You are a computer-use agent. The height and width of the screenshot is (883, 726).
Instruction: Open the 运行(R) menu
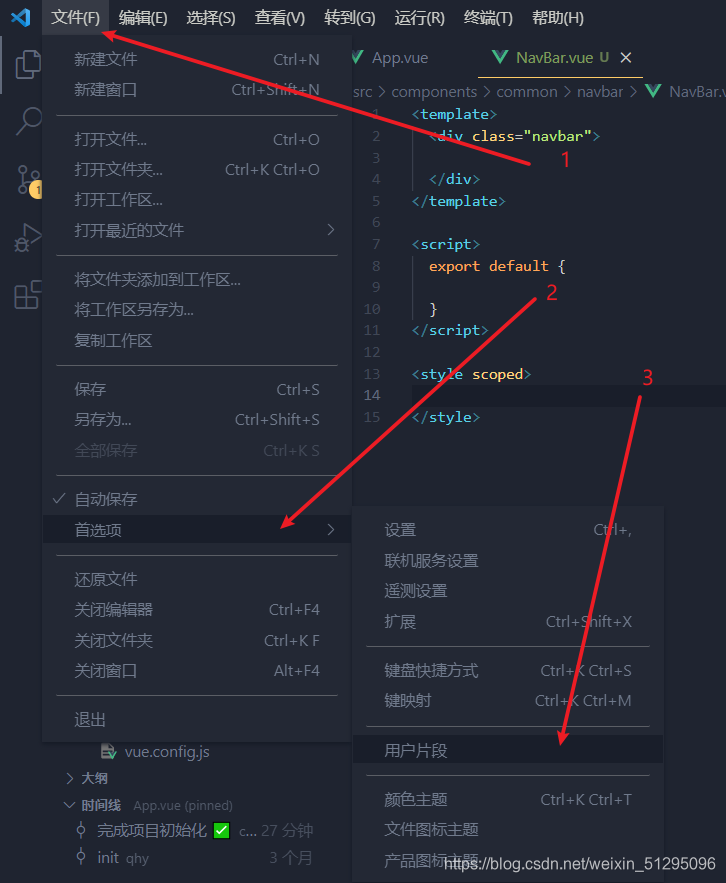coord(419,18)
